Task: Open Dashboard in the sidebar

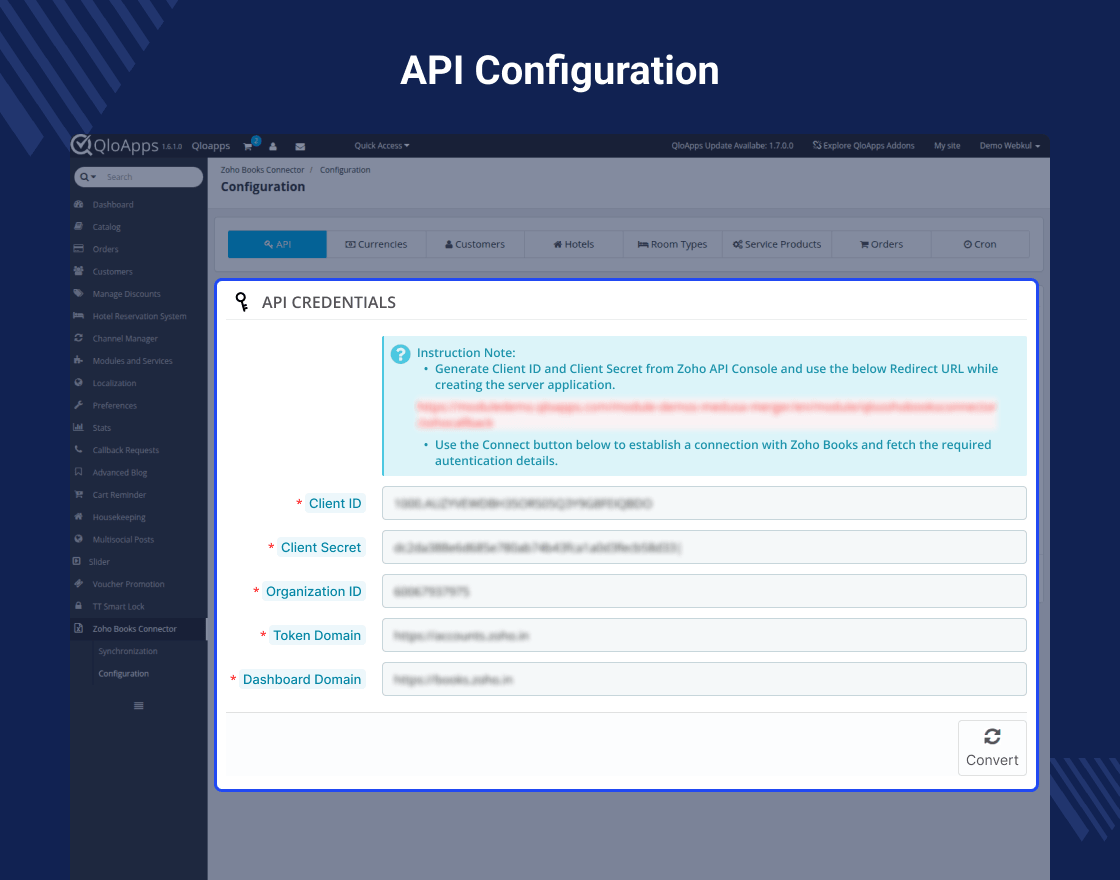Action: pyautogui.click(x=113, y=204)
